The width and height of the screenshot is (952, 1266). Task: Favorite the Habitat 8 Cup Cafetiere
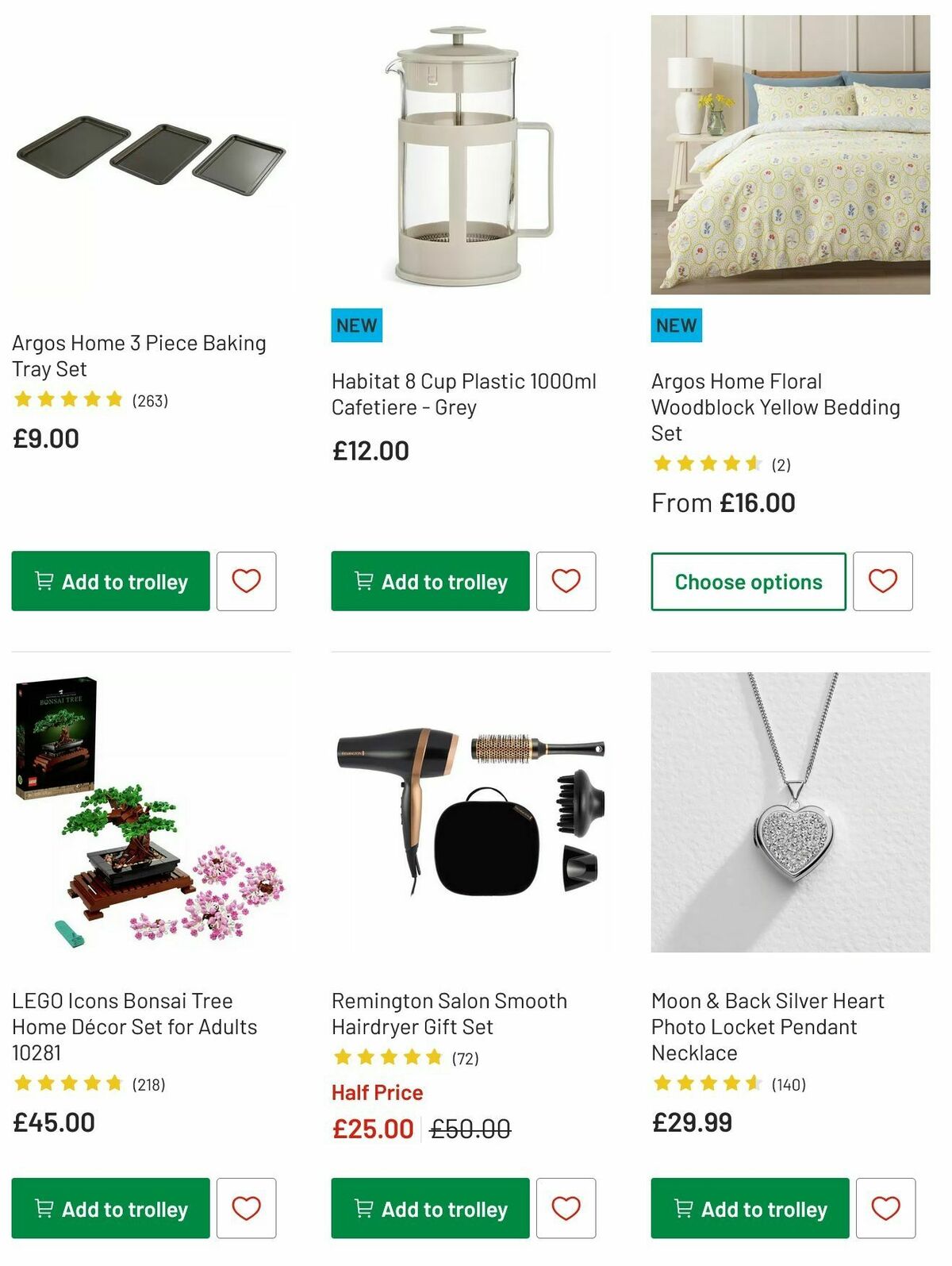566,581
